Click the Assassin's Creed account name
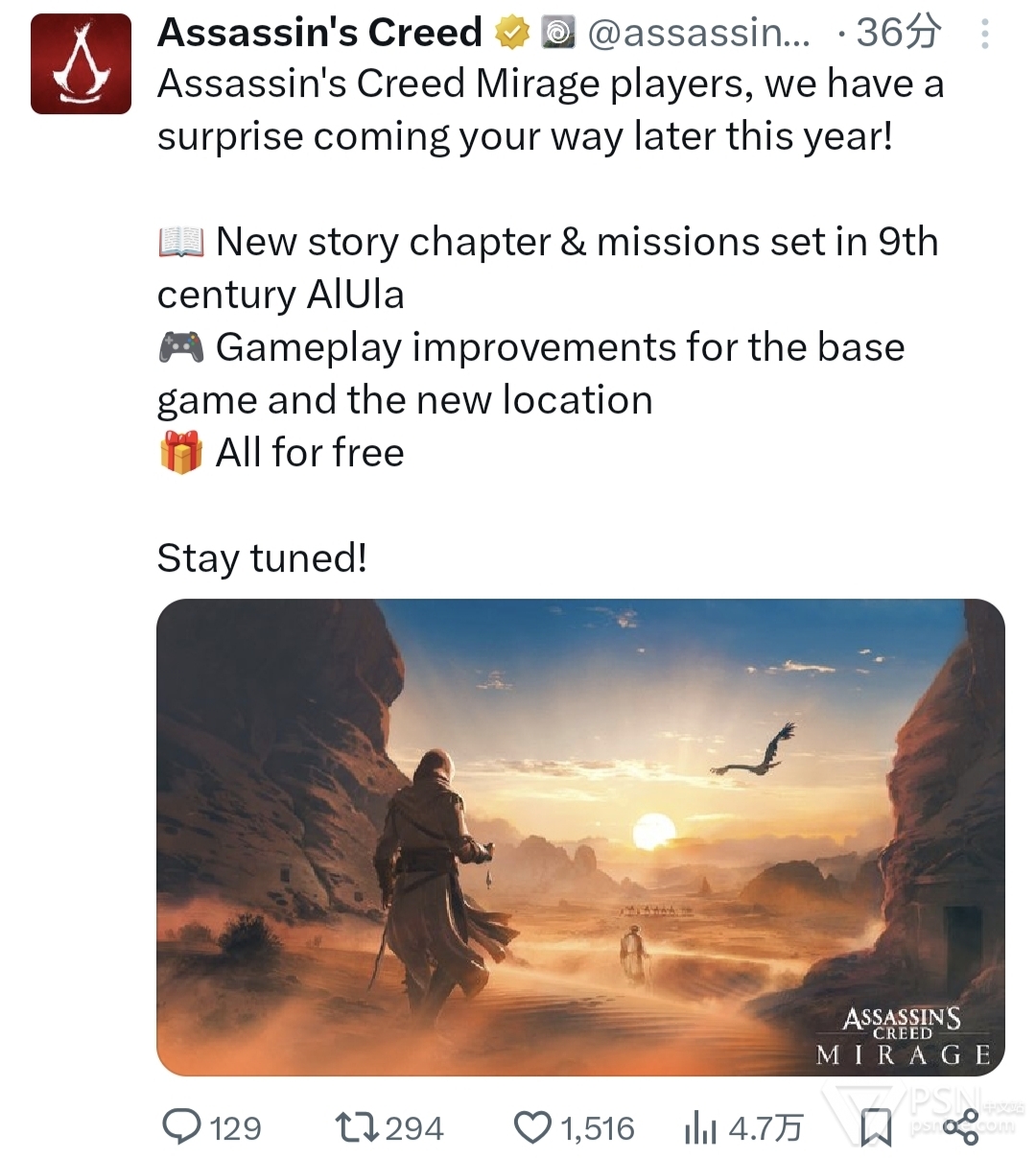 [x=320, y=33]
